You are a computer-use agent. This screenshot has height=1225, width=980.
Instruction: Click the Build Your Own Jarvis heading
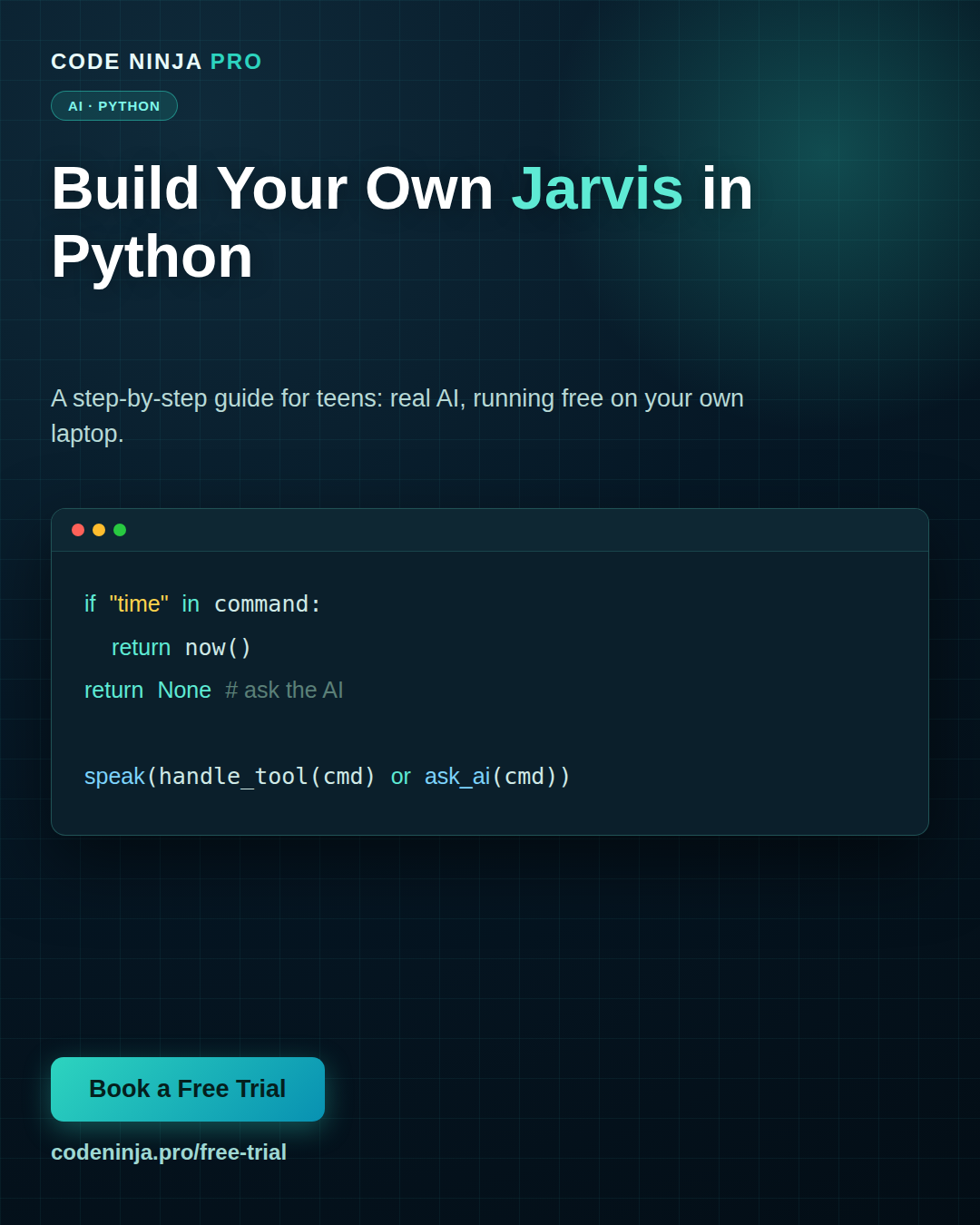402,222
